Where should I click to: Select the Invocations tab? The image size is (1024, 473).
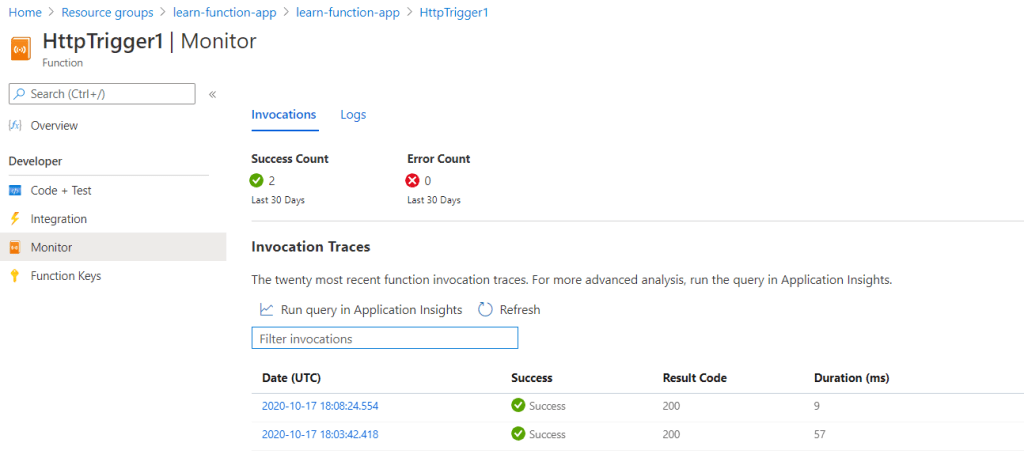tap(283, 115)
